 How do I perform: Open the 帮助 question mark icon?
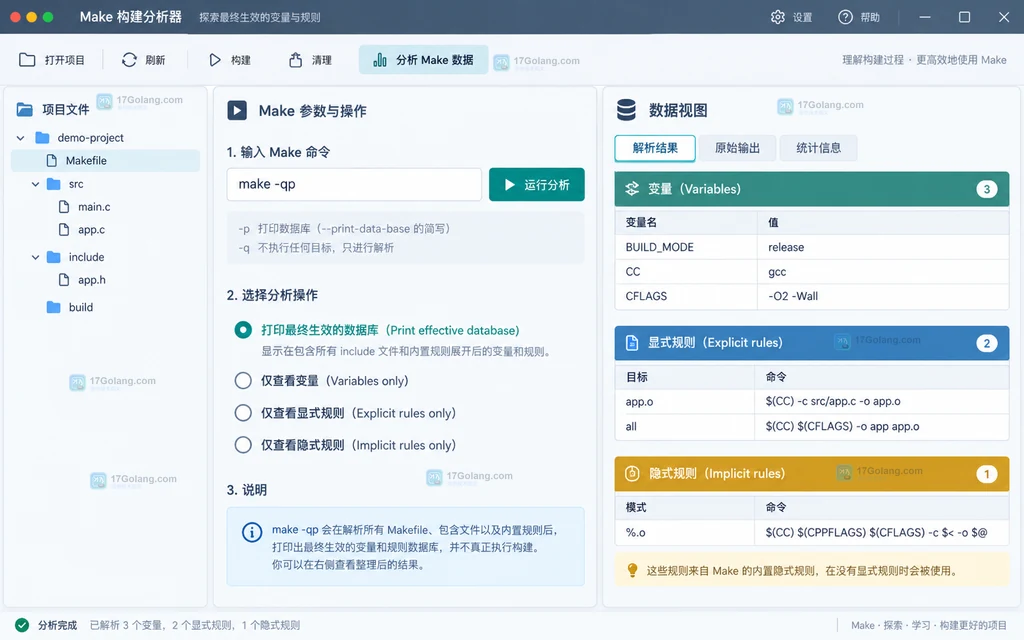[845, 17]
